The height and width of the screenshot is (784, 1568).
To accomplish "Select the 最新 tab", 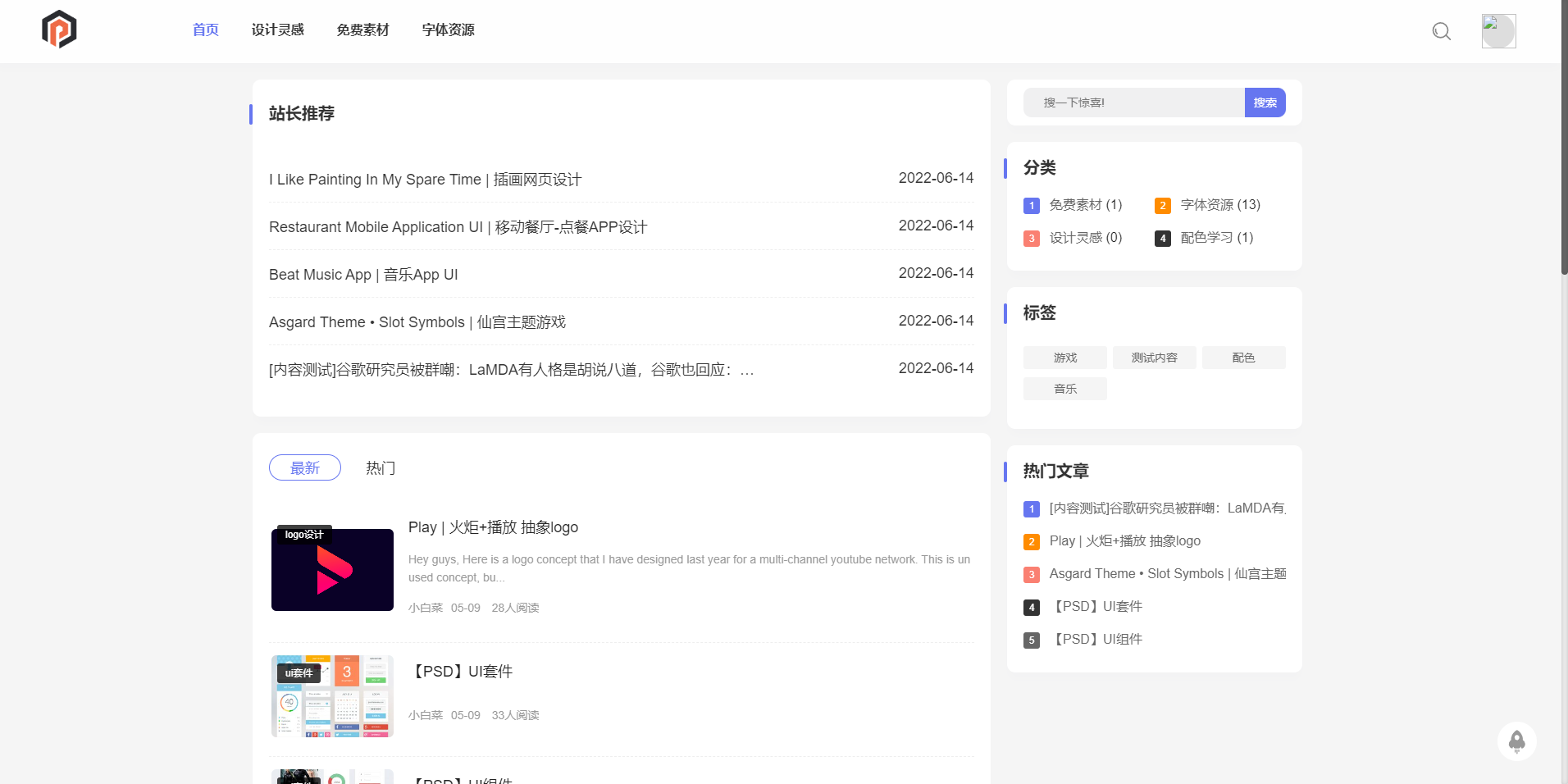I will [x=304, y=467].
